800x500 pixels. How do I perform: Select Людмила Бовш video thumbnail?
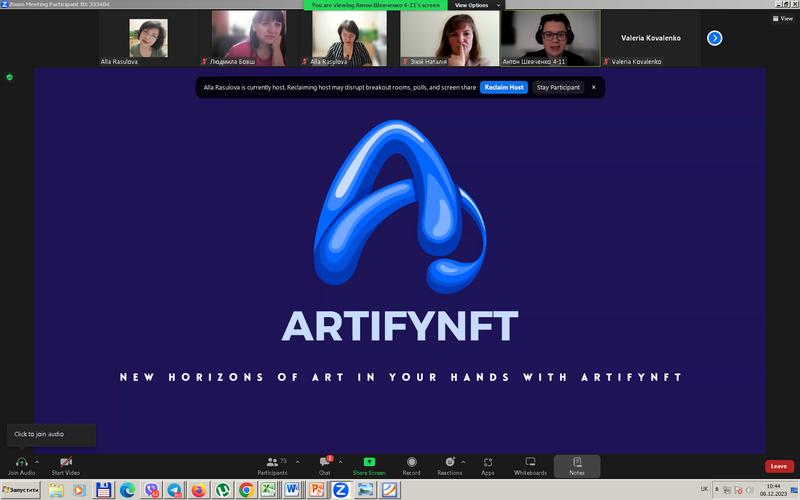pos(249,38)
